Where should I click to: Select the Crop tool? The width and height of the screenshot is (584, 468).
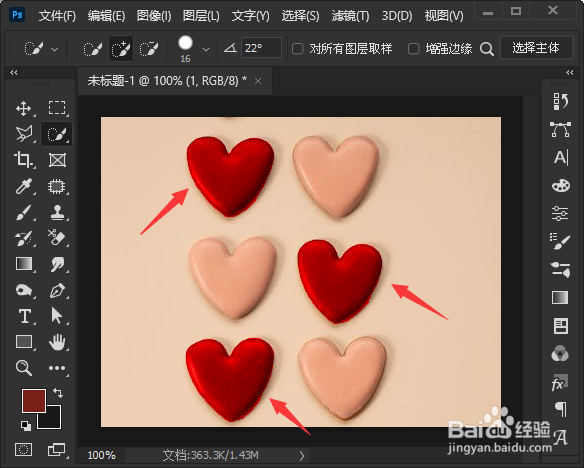pos(23,160)
